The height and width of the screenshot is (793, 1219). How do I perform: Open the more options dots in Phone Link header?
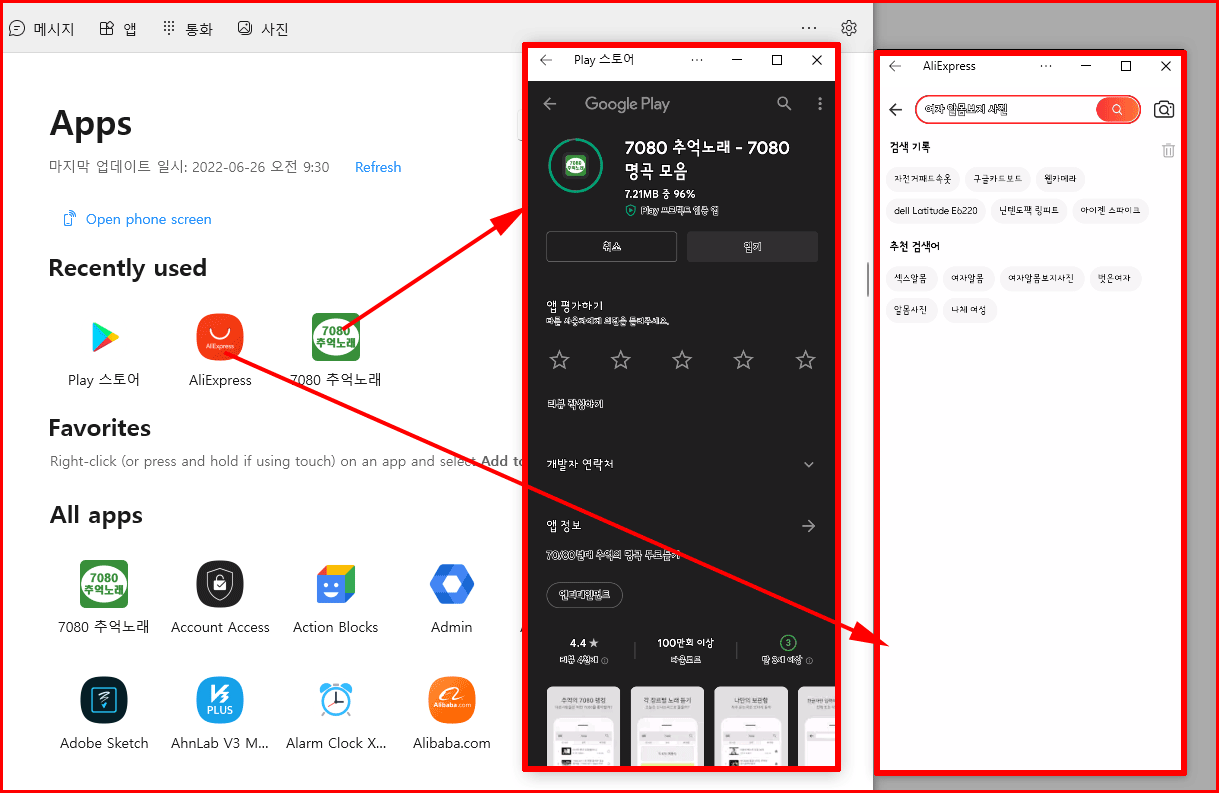pos(809,28)
